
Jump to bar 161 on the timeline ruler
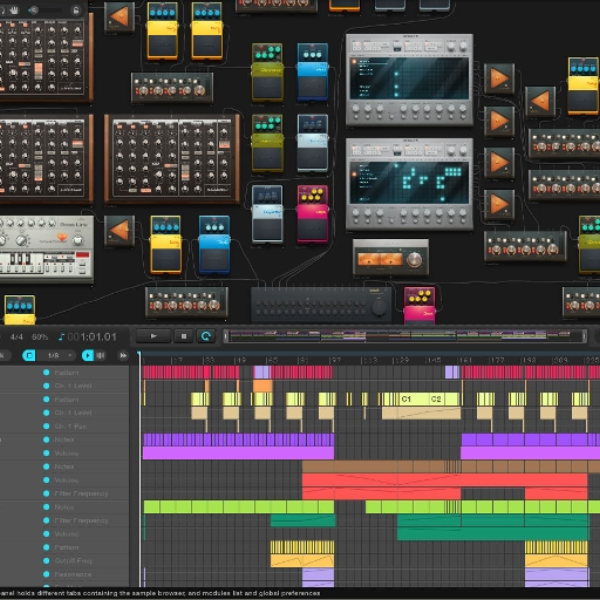pos(465,360)
